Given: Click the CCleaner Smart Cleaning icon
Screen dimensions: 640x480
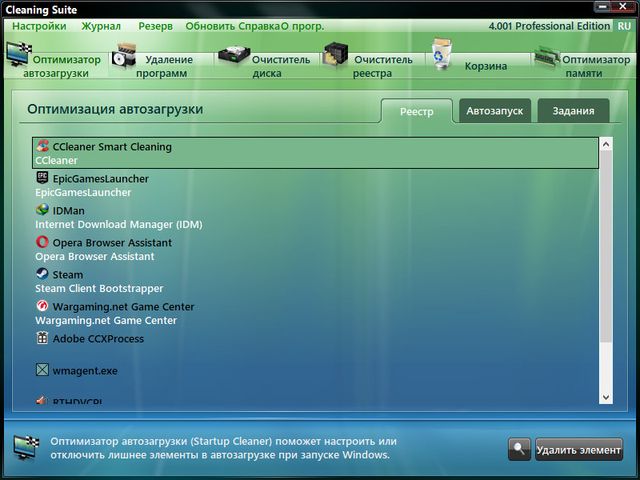Looking at the screenshot, I should 42,146.
